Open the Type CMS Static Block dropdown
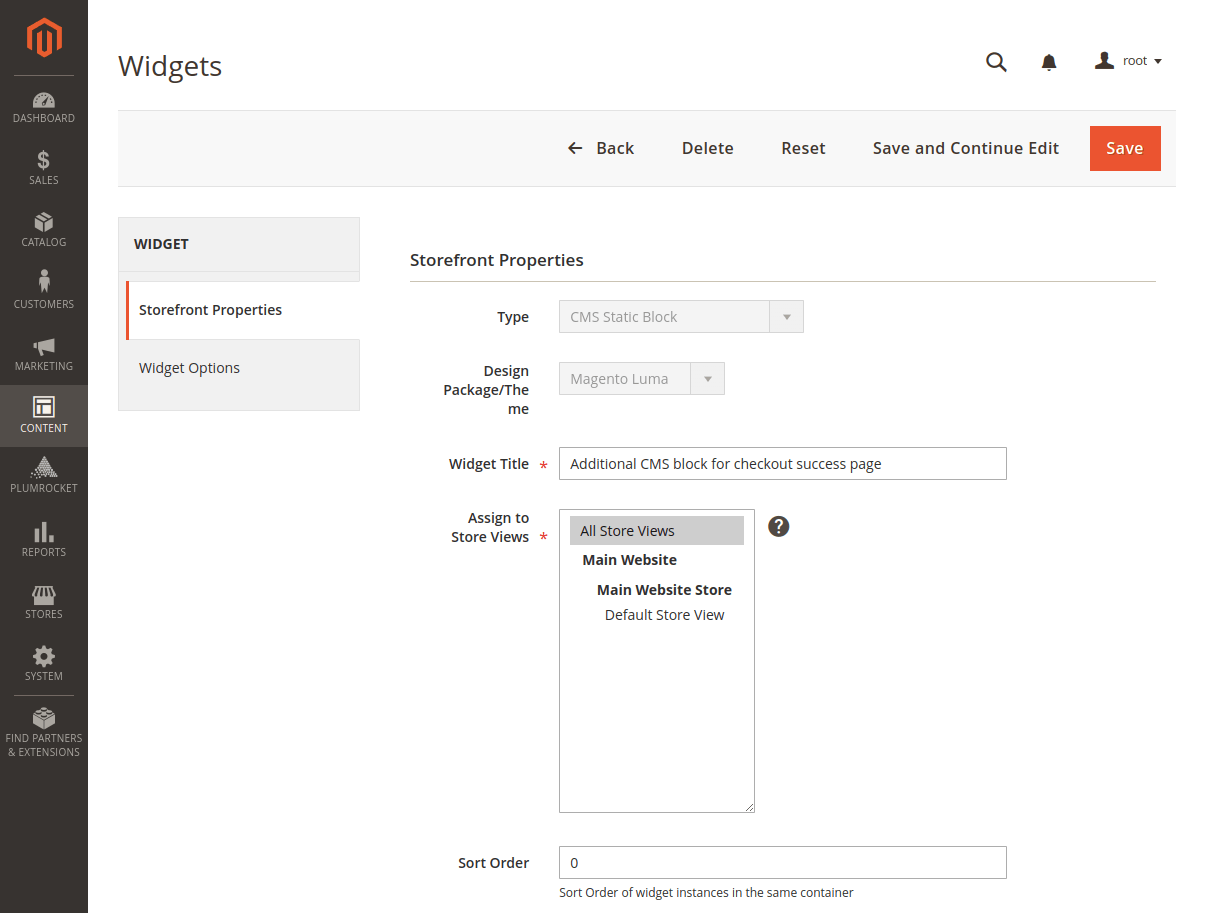The height and width of the screenshot is (913, 1206). tap(681, 317)
